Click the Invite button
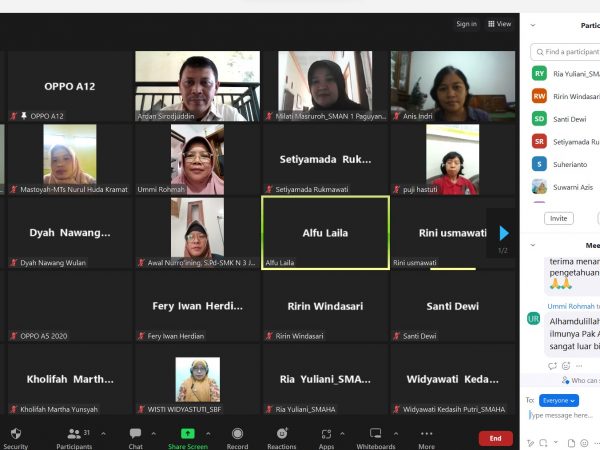Image resolution: width=600 pixels, height=450 pixels. coord(559,218)
